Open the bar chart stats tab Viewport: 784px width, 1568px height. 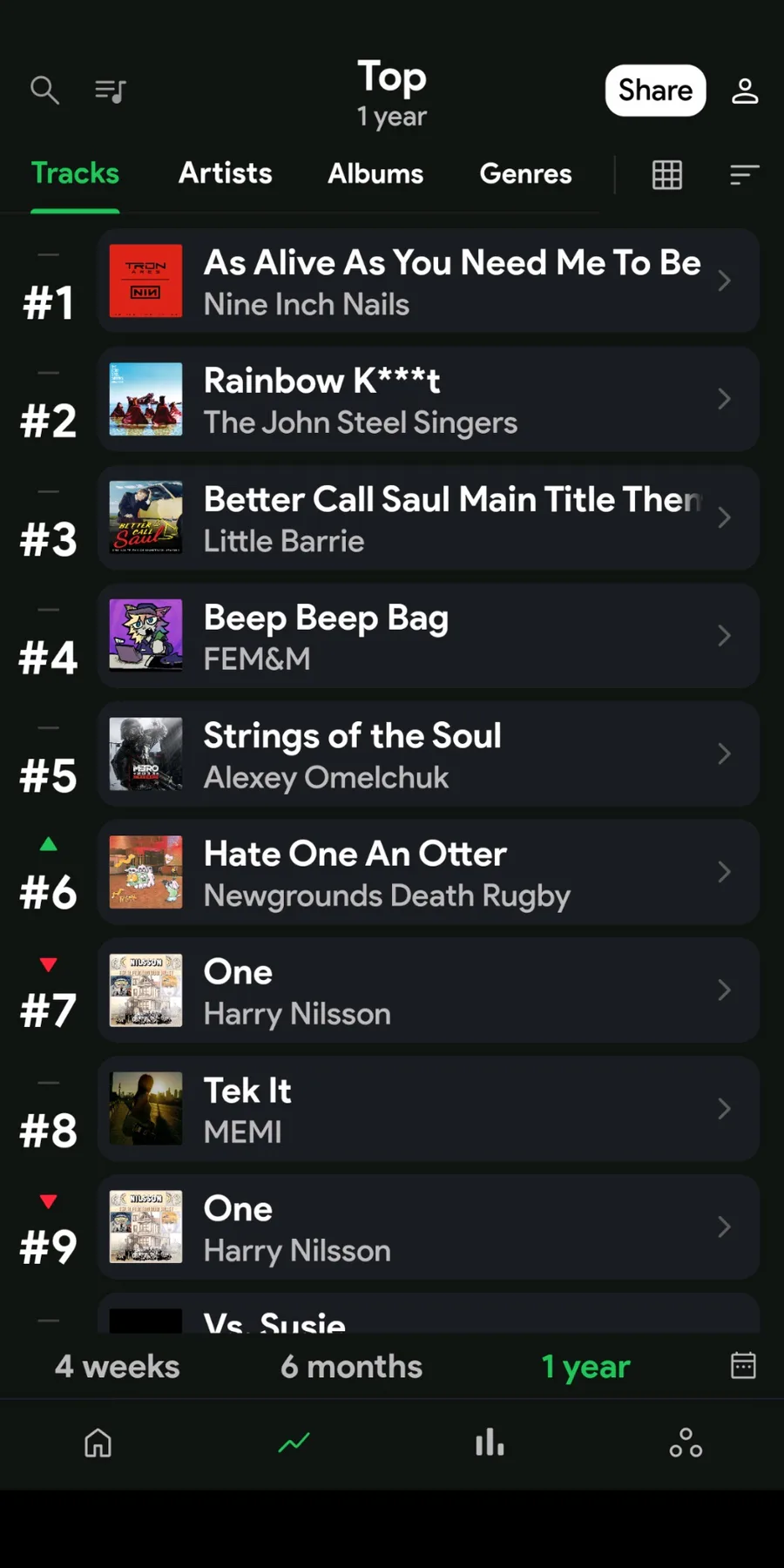[490, 1443]
